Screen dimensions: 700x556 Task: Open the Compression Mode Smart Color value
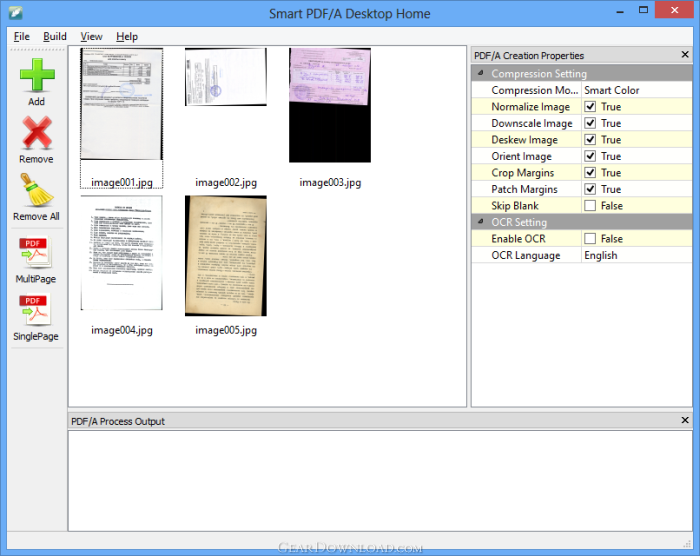637,90
